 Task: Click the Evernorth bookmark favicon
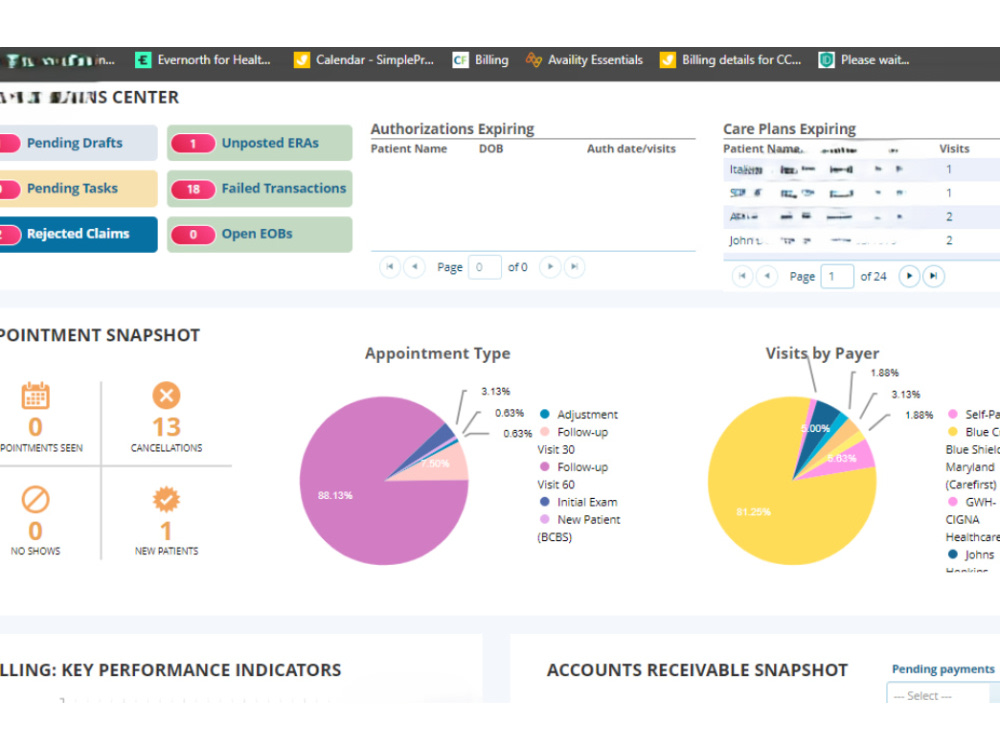pyautogui.click(x=143, y=60)
